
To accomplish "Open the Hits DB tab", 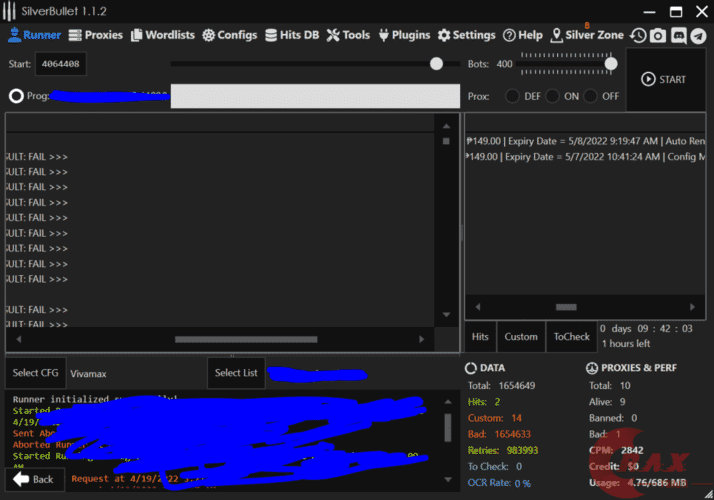I will pyautogui.click(x=292, y=35).
